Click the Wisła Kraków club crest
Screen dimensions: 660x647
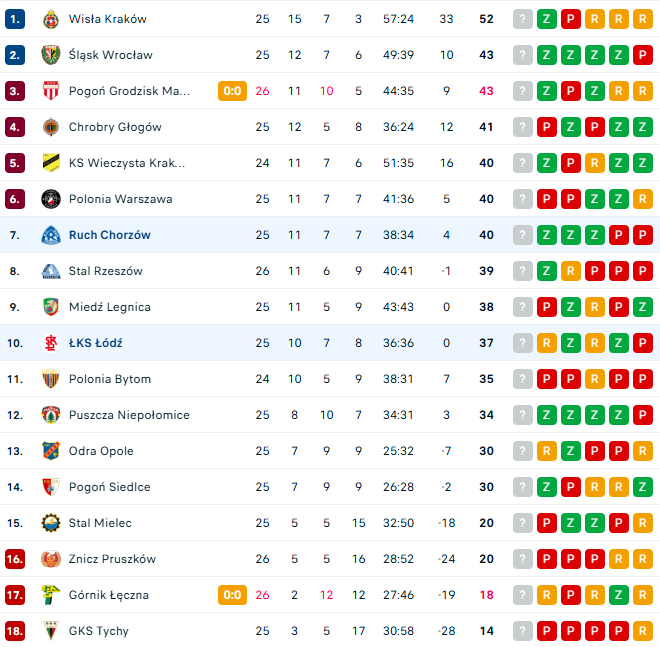(x=50, y=19)
